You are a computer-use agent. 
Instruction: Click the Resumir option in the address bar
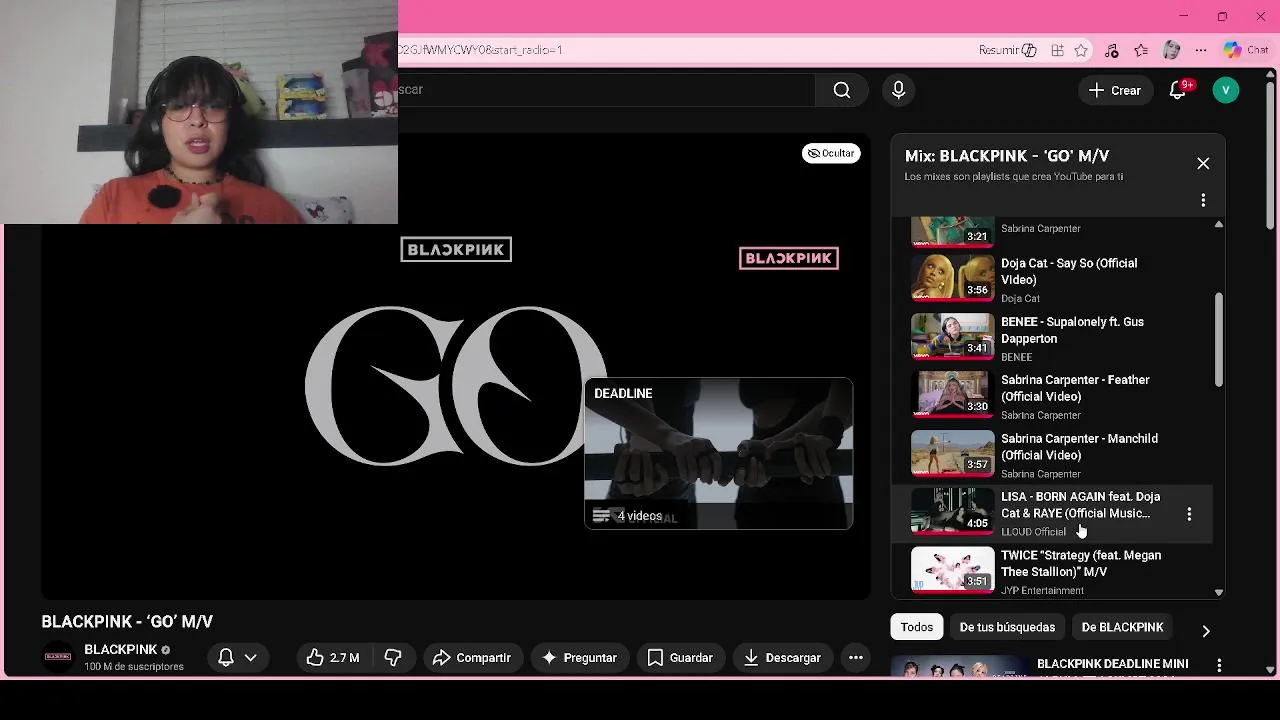(1008, 50)
